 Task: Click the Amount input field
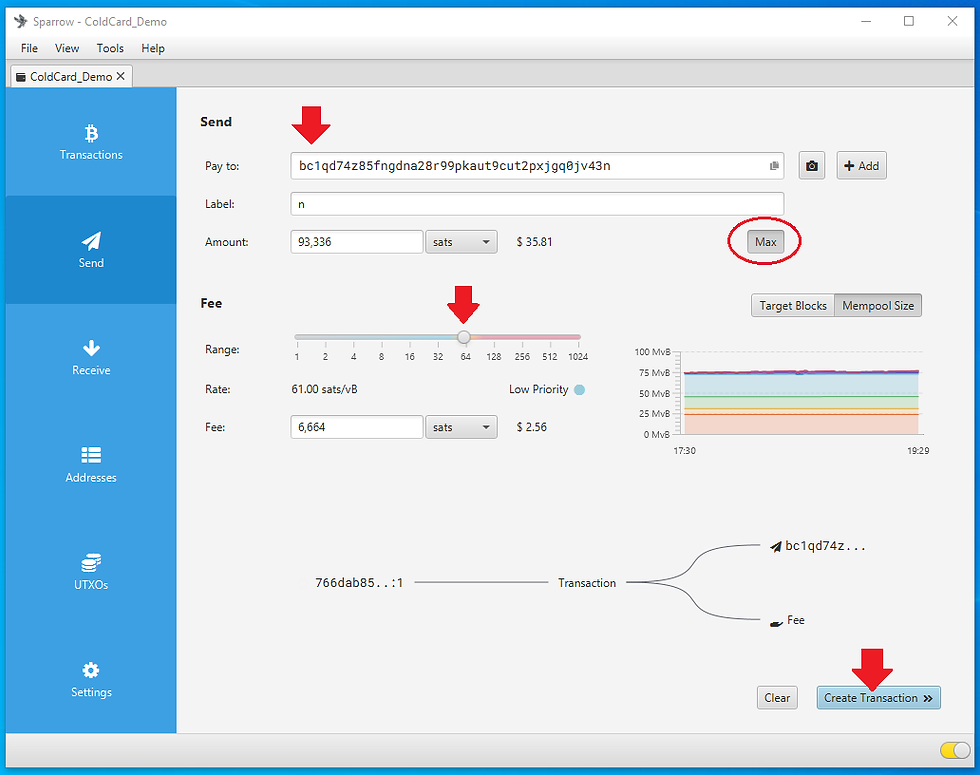pyautogui.click(x=357, y=242)
